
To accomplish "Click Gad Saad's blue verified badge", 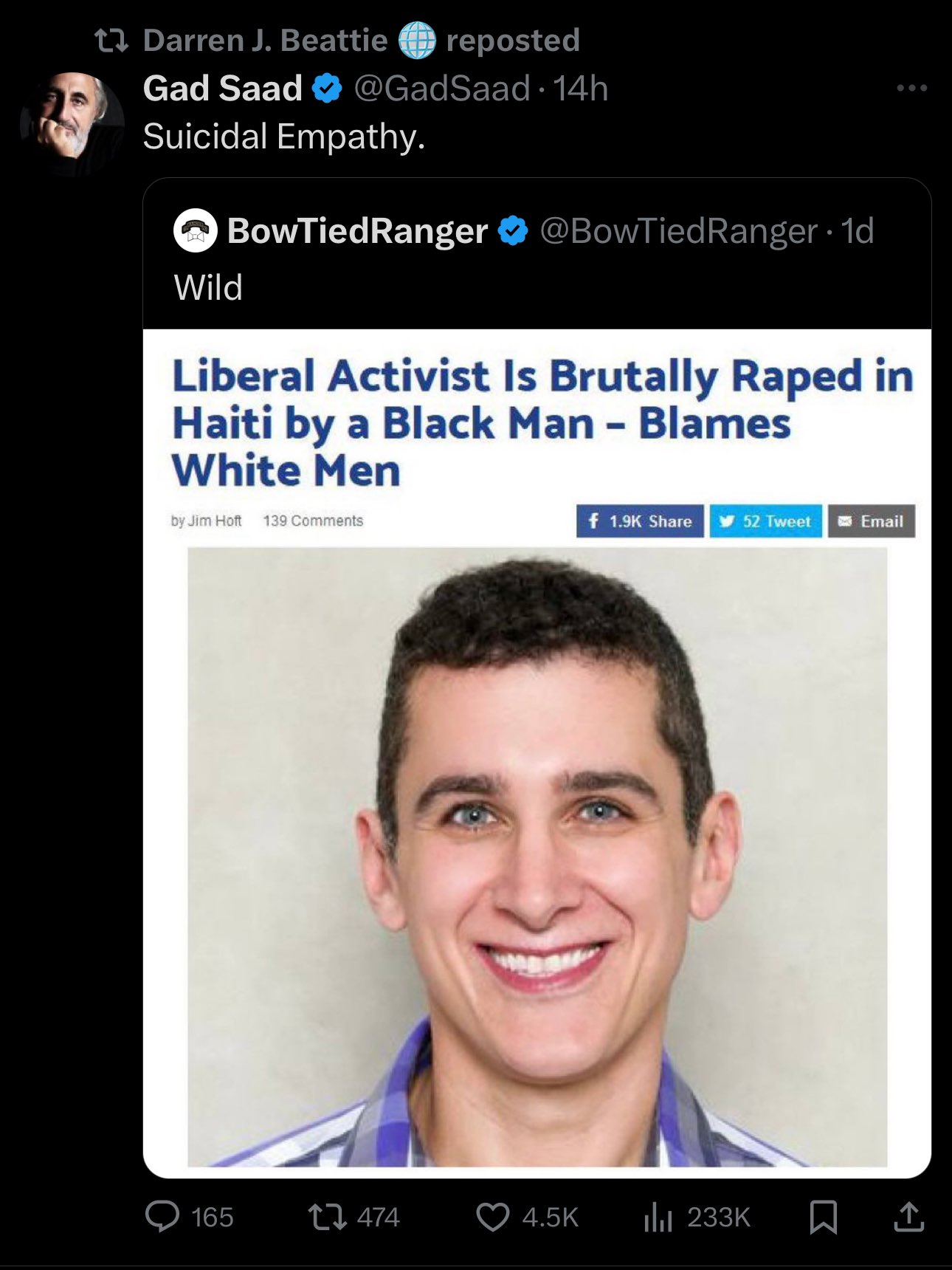I will click(x=327, y=89).
